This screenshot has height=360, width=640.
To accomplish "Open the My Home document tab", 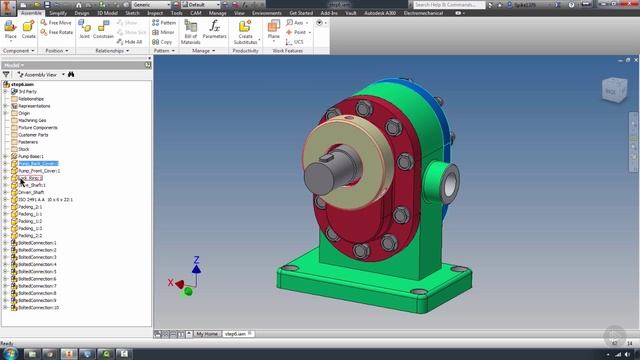I will tap(207, 334).
